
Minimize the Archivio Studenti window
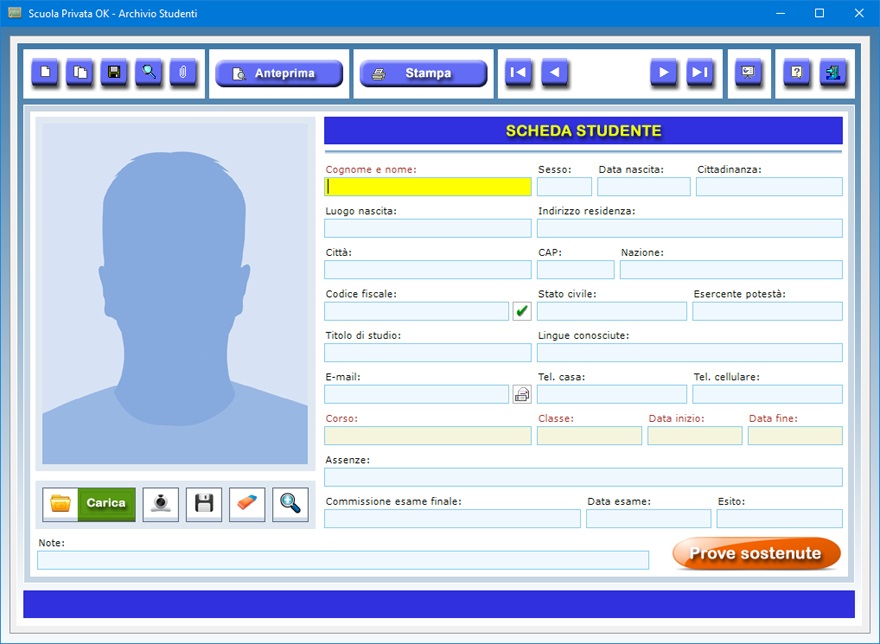tap(780, 13)
